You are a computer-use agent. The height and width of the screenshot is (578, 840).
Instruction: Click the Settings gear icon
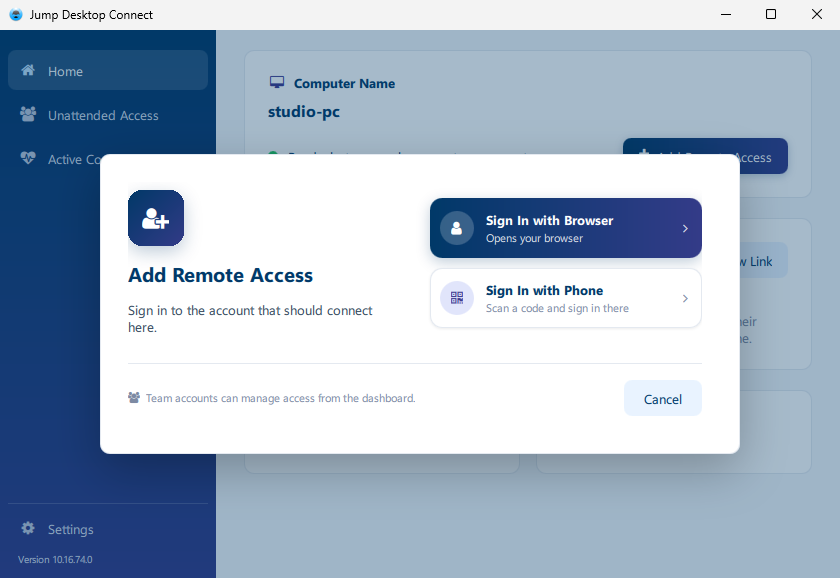click(28, 528)
